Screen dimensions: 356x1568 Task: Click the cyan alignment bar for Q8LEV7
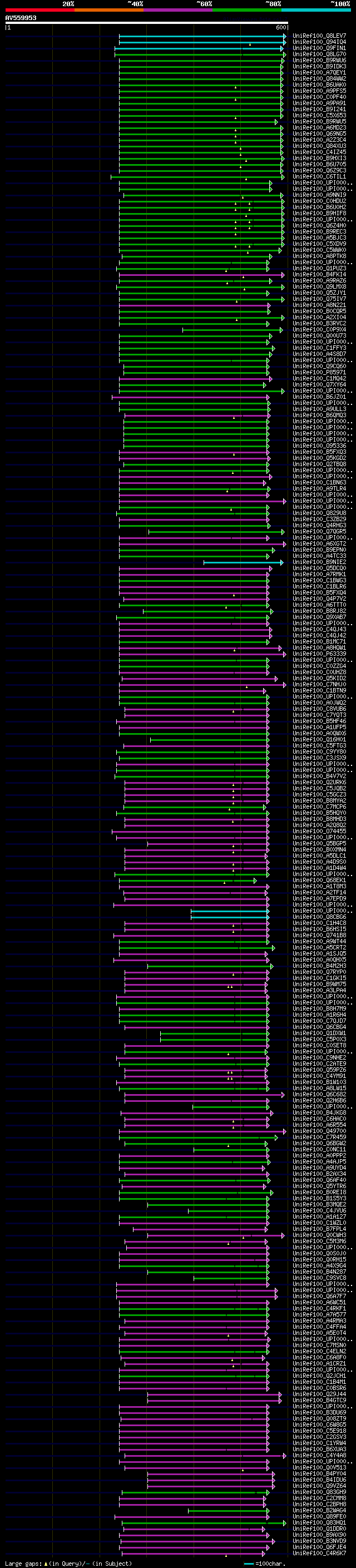point(202,36)
